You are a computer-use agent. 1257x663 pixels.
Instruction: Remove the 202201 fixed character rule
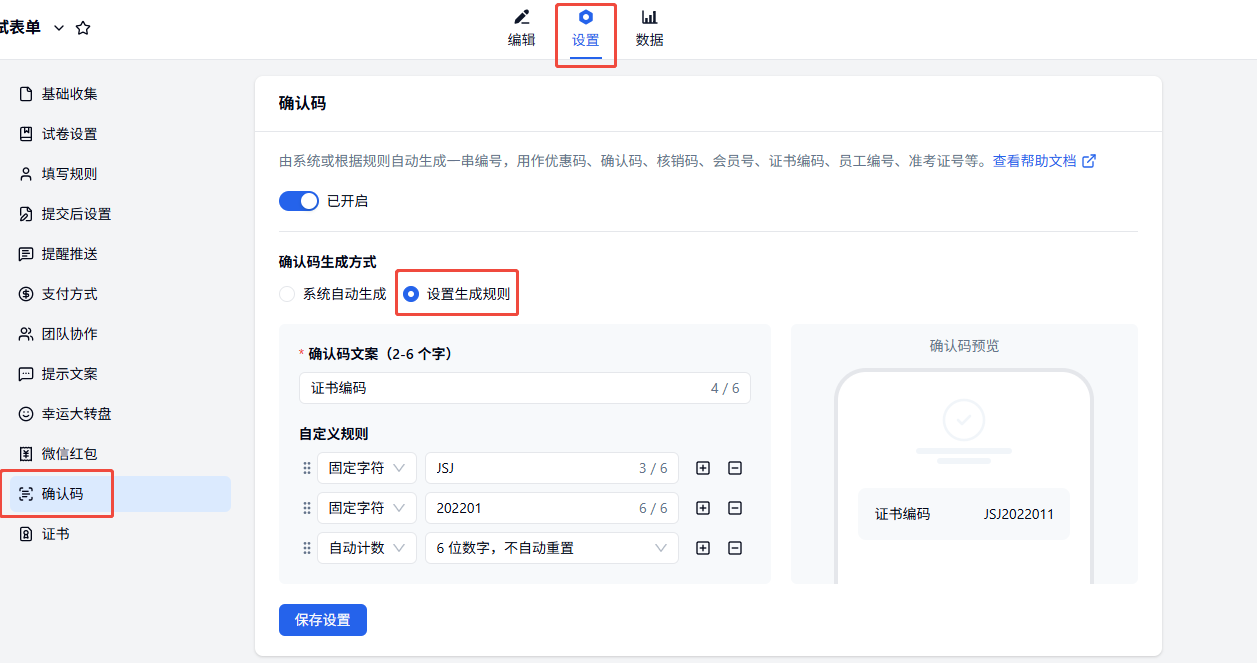click(x=735, y=508)
